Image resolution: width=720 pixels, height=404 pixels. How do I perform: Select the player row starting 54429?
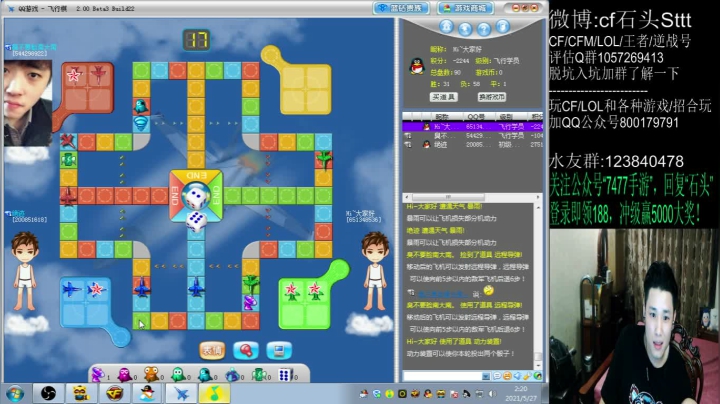click(x=472, y=136)
